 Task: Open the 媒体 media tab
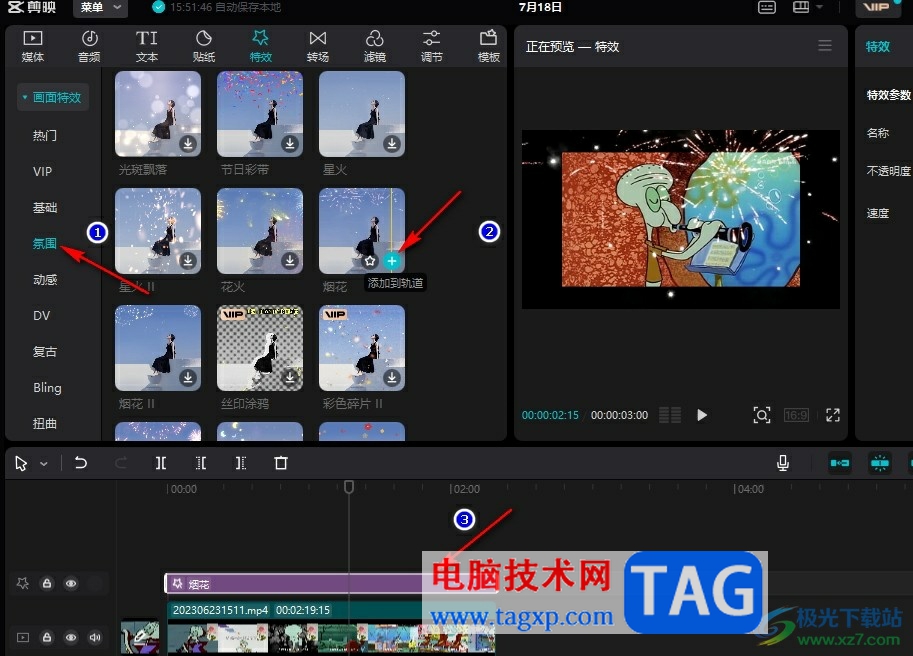(33, 46)
